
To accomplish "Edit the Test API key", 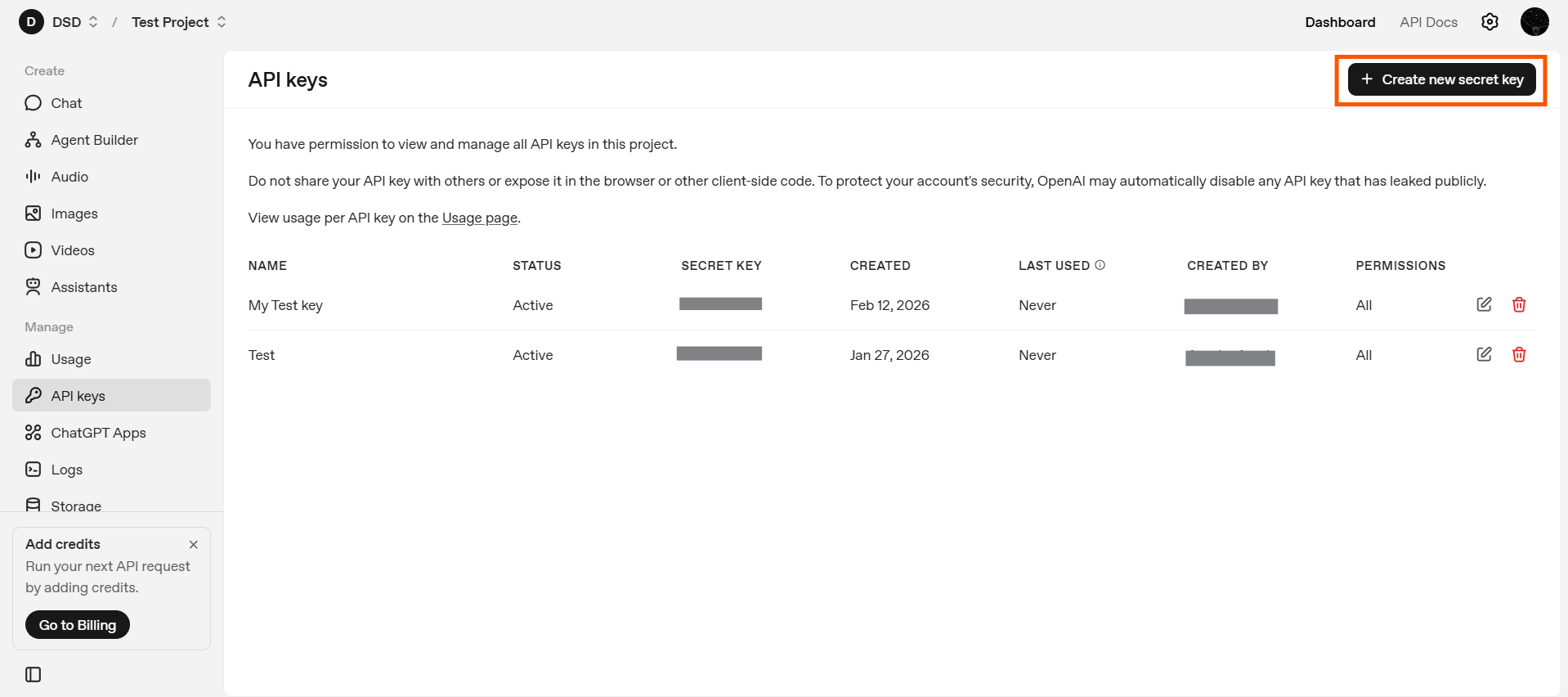I will (x=1484, y=354).
